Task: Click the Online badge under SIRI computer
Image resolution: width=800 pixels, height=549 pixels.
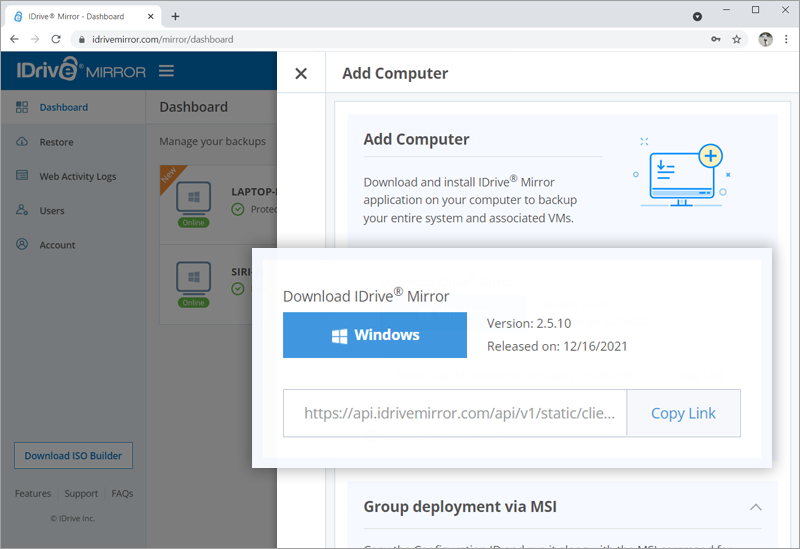Action: tap(193, 303)
